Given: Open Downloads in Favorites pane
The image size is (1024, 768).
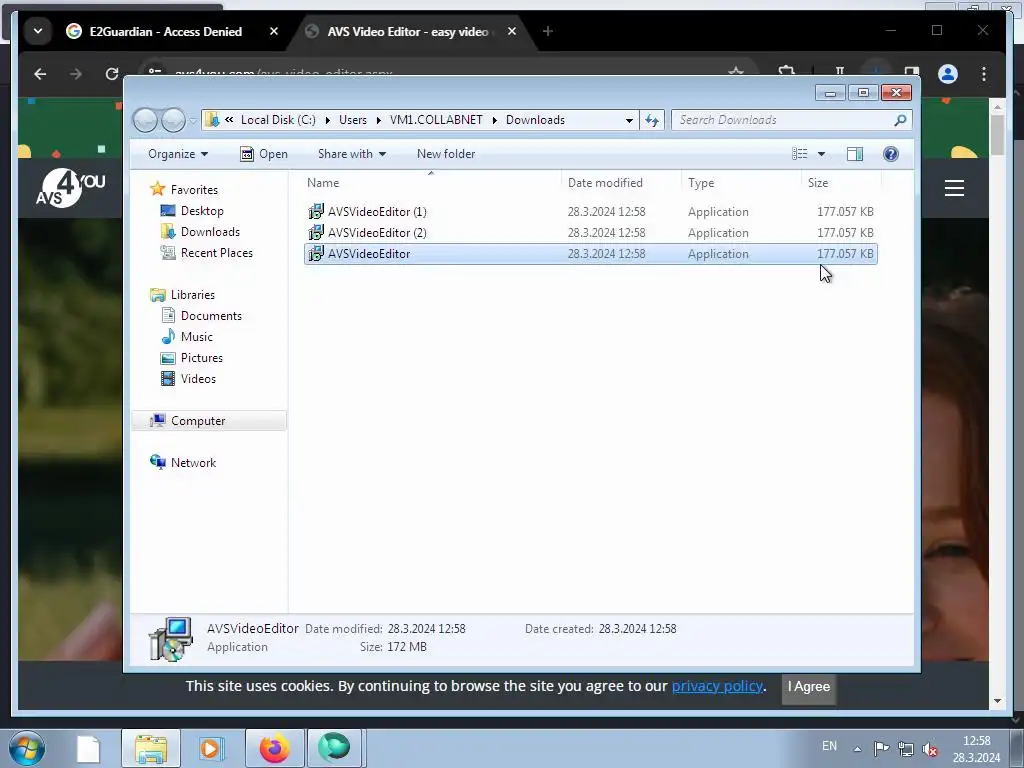Looking at the screenshot, I should pos(210,232).
